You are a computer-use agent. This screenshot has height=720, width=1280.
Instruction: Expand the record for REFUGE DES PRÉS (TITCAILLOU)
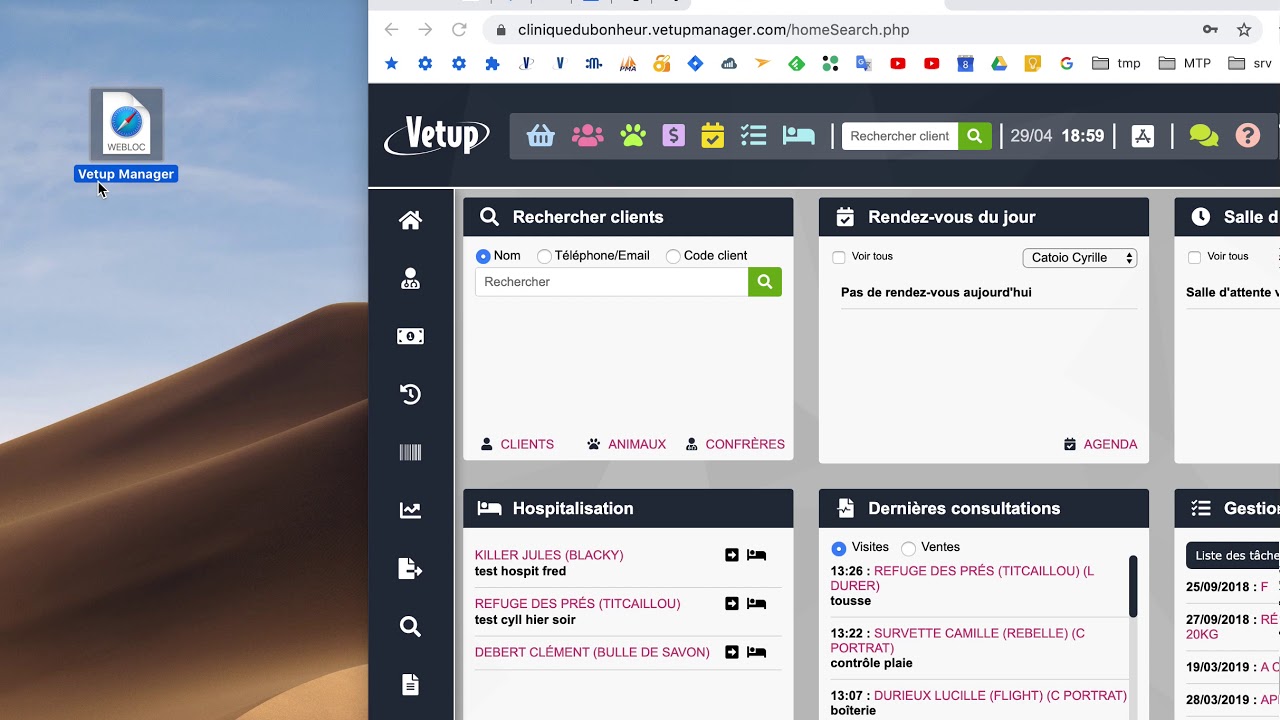coord(732,604)
